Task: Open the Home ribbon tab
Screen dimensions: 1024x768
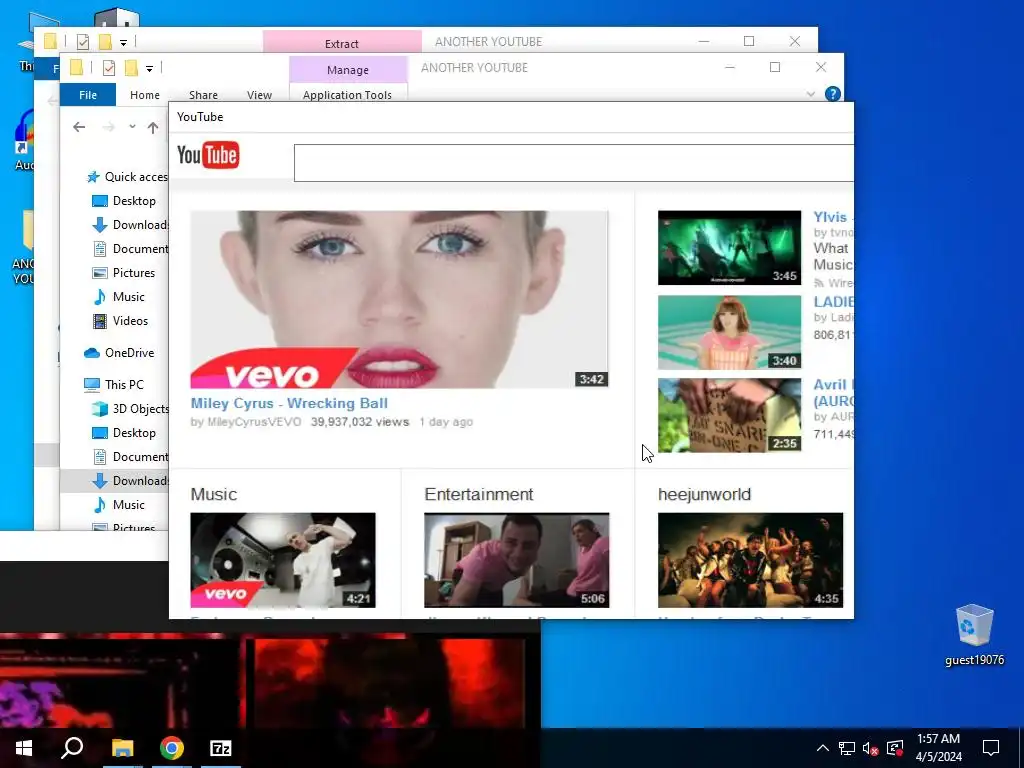Action: tap(145, 95)
